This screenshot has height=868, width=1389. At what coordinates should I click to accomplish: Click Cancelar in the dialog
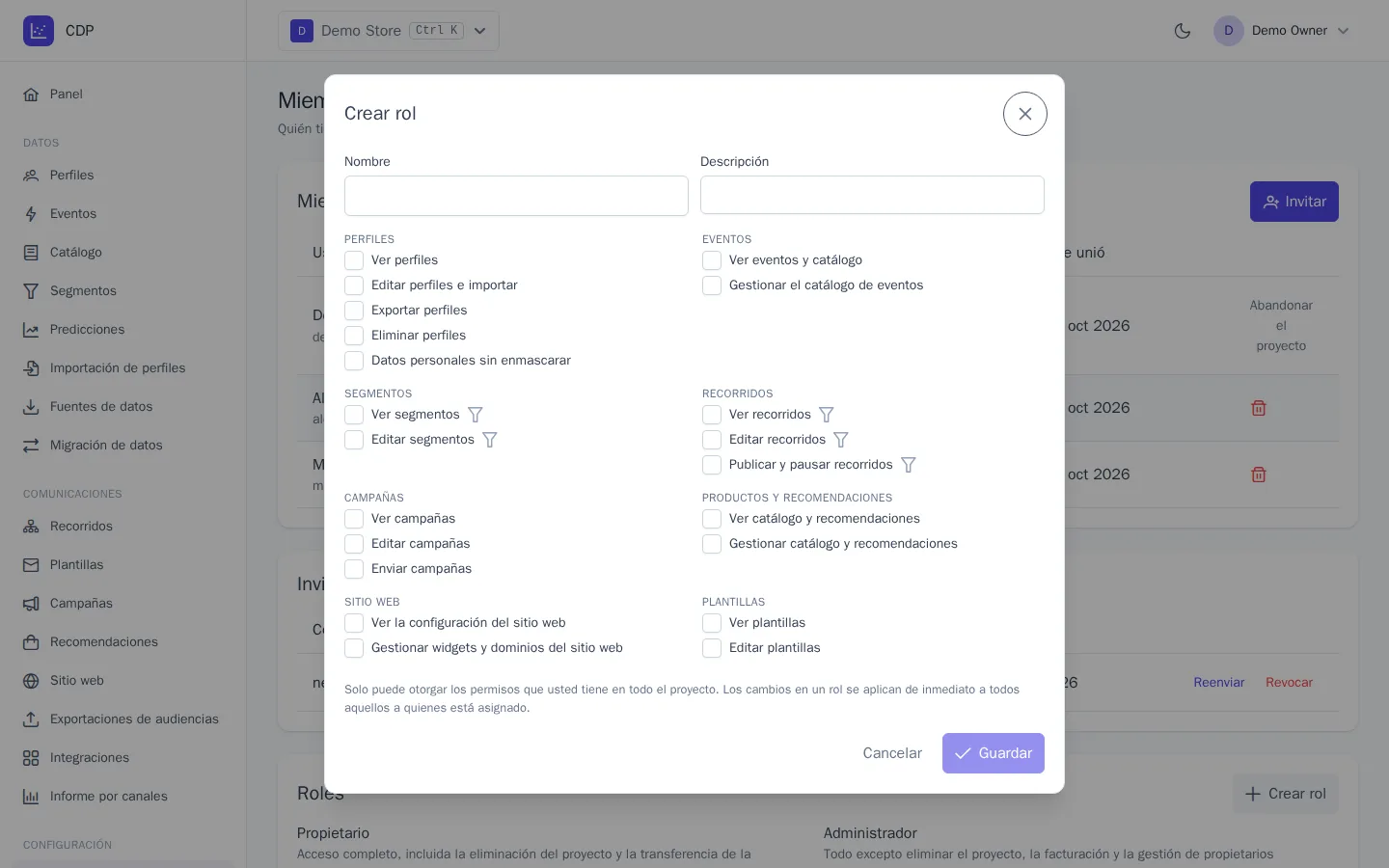tap(892, 753)
